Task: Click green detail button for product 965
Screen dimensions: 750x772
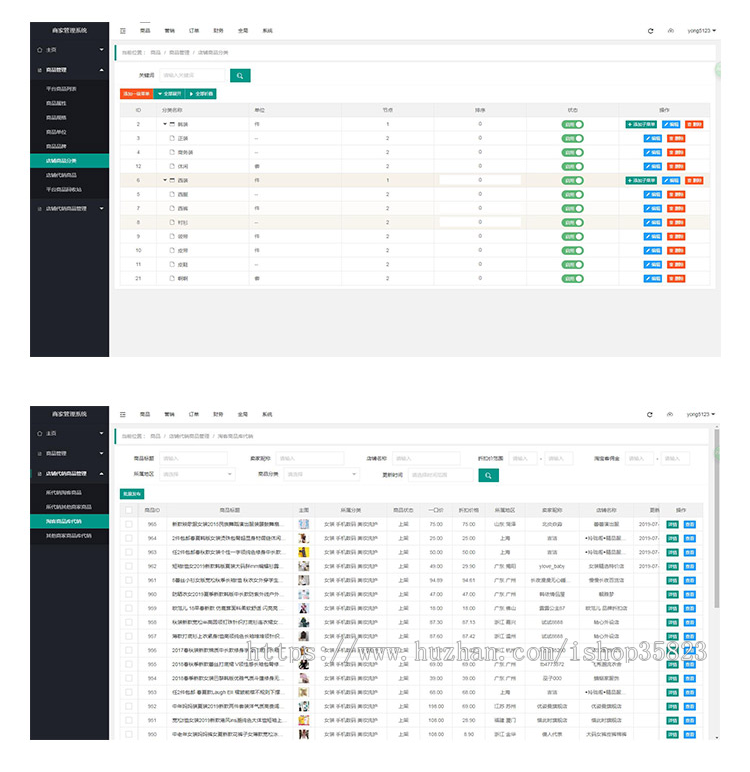Action: 672,524
